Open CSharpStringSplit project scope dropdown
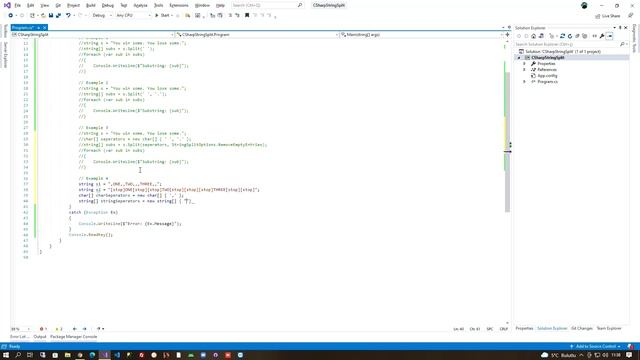 pos(93,35)
